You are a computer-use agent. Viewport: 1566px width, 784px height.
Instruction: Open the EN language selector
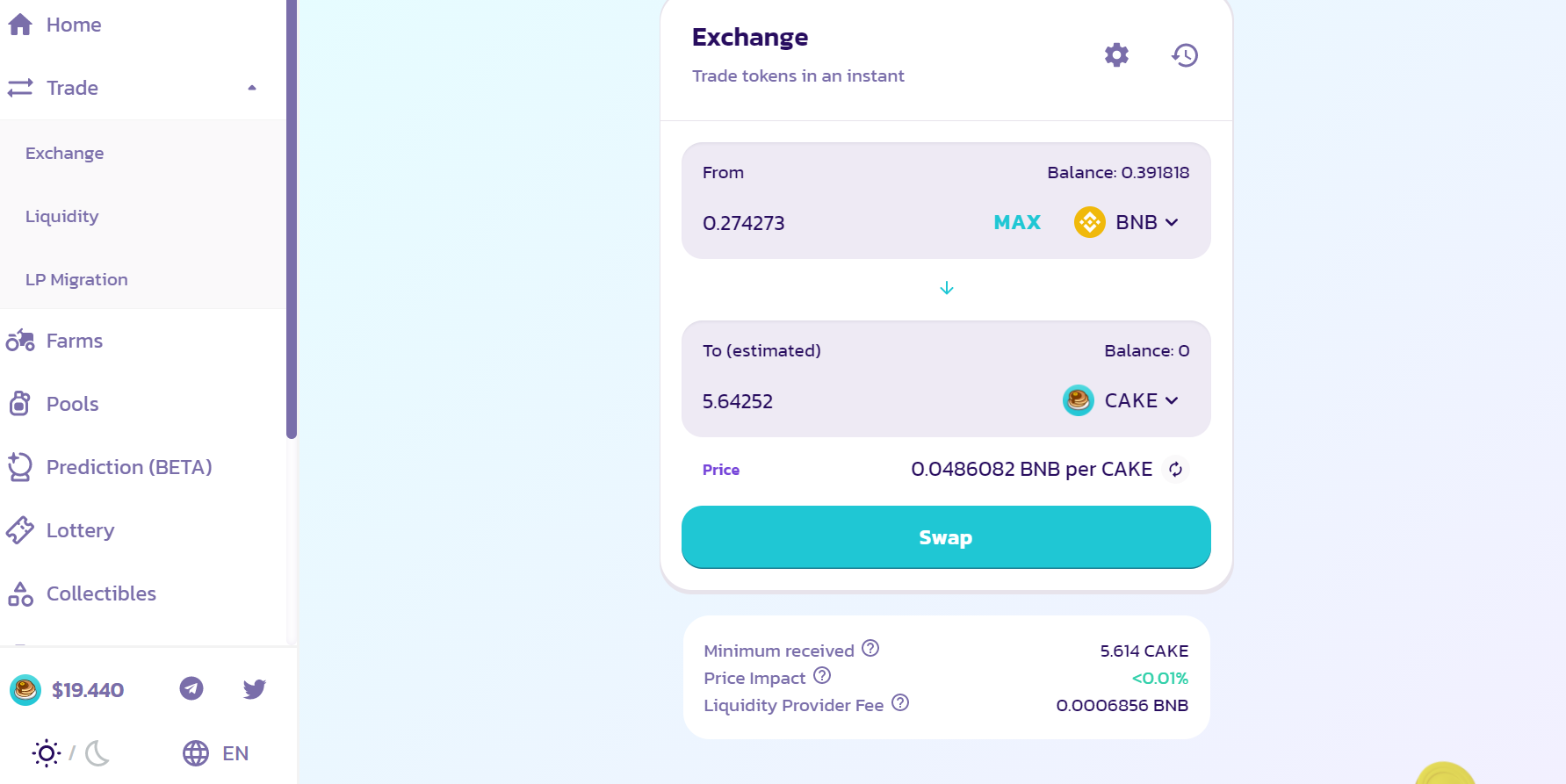[x=216, y=753]
